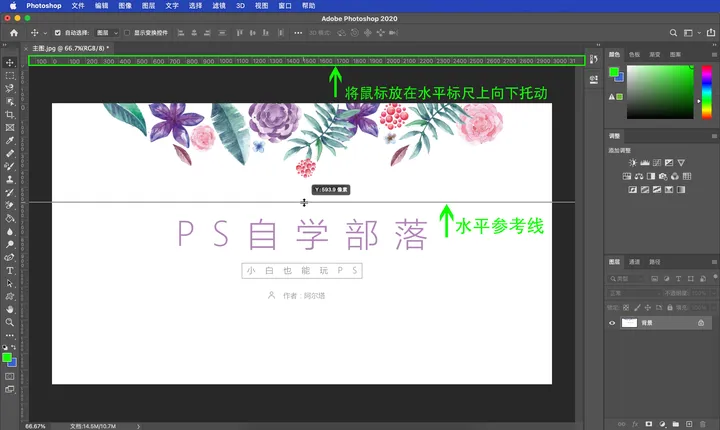
Task: Add a Photo Filter adjustment
Action: point(663,176)
